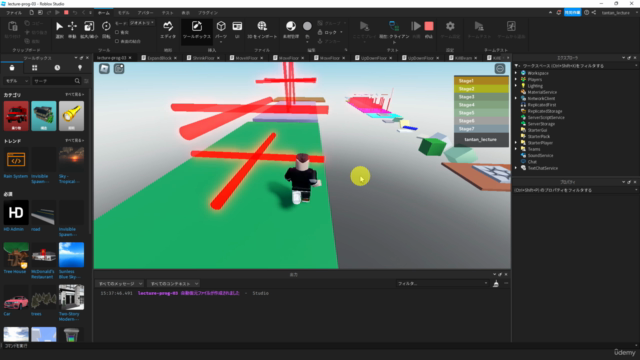
Task: Click the notification bell icon
Action: pos(558,13)
